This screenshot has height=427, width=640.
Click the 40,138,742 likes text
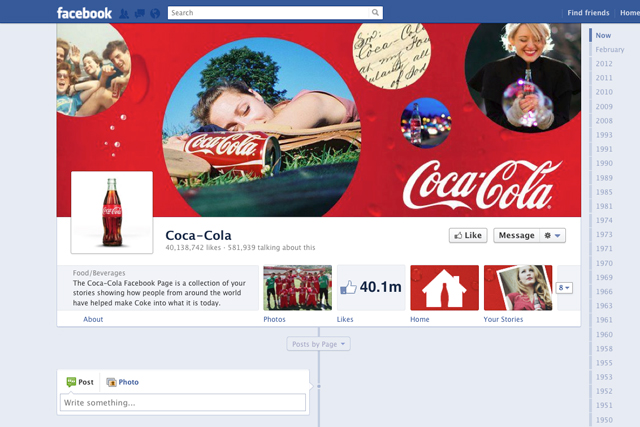click(x=193, y=247)
